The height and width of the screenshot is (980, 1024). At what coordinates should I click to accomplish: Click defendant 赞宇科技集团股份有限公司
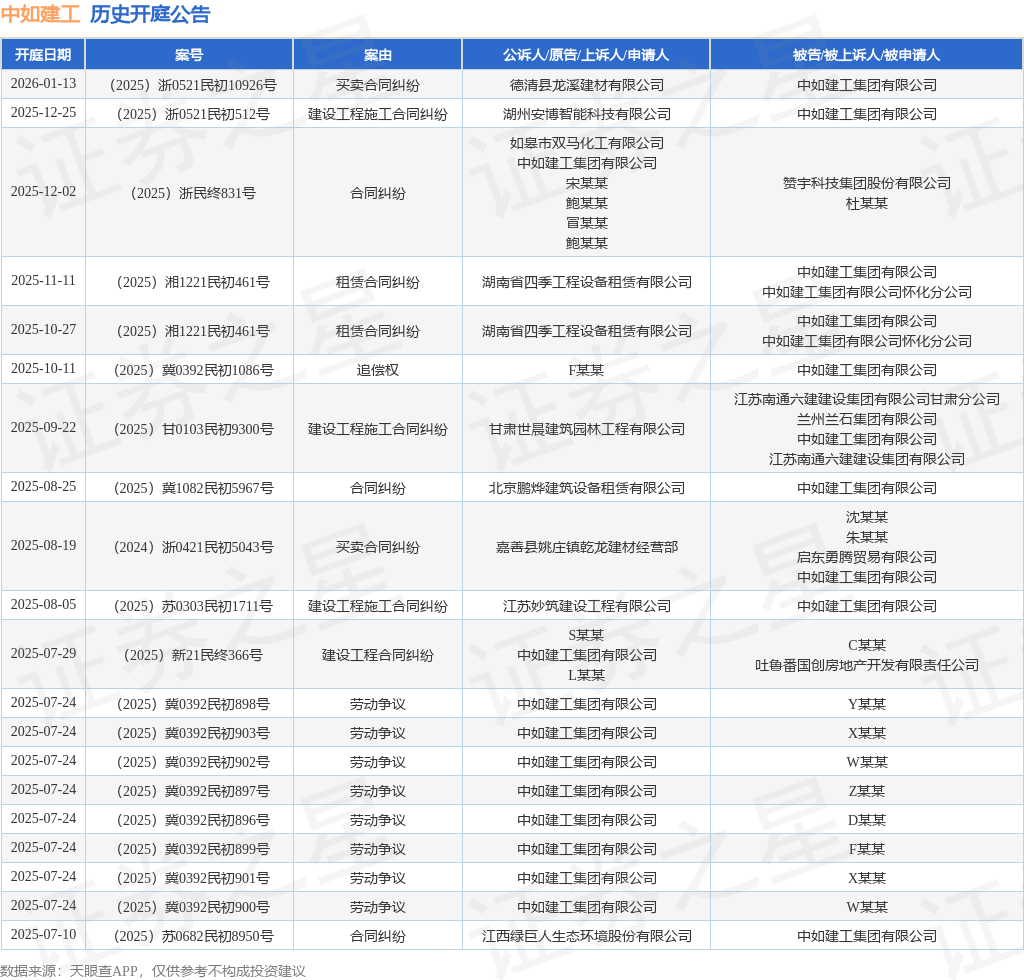click(x=867, y=183)
